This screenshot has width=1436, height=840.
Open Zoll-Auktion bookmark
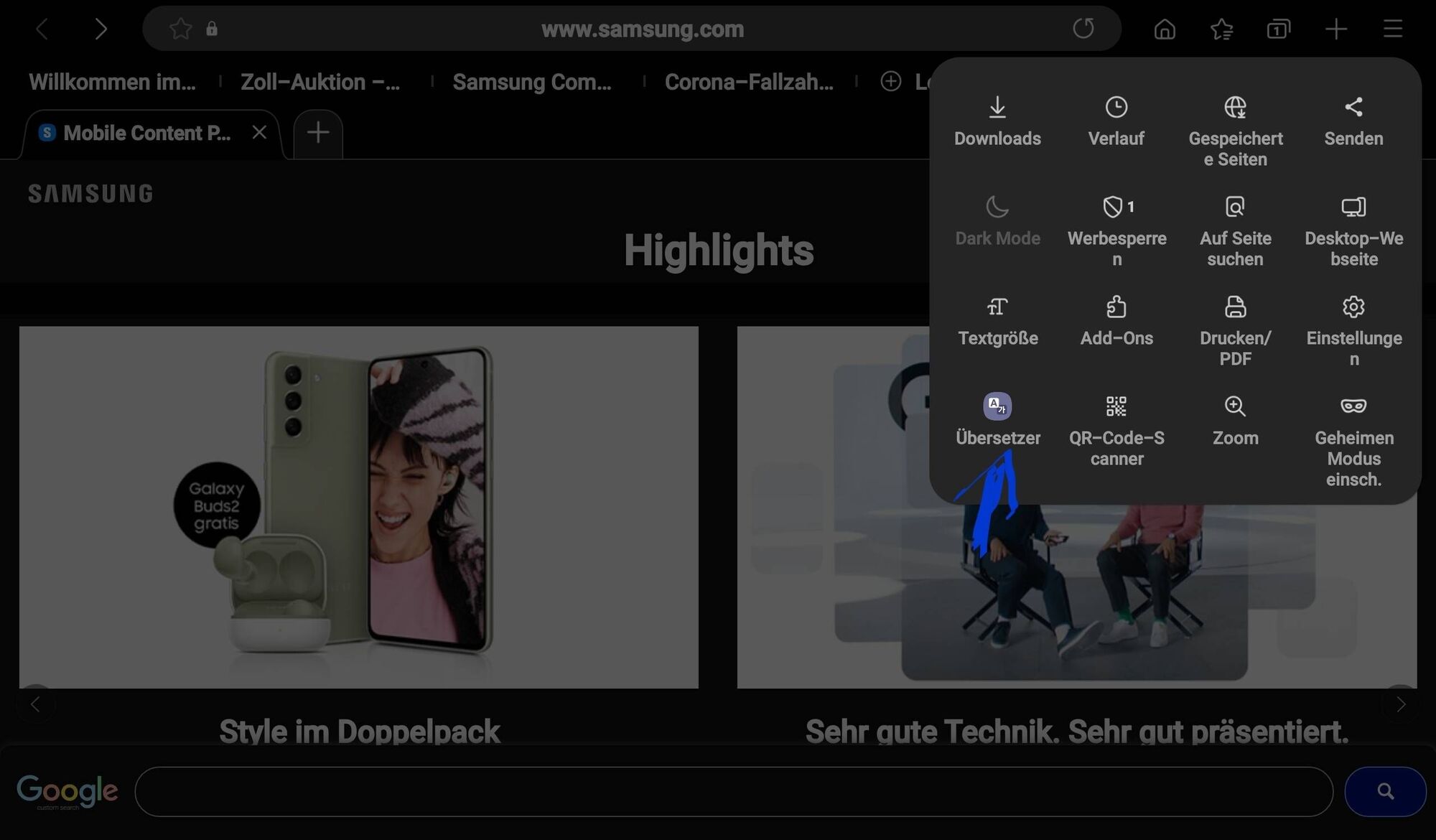pos(320,82)
